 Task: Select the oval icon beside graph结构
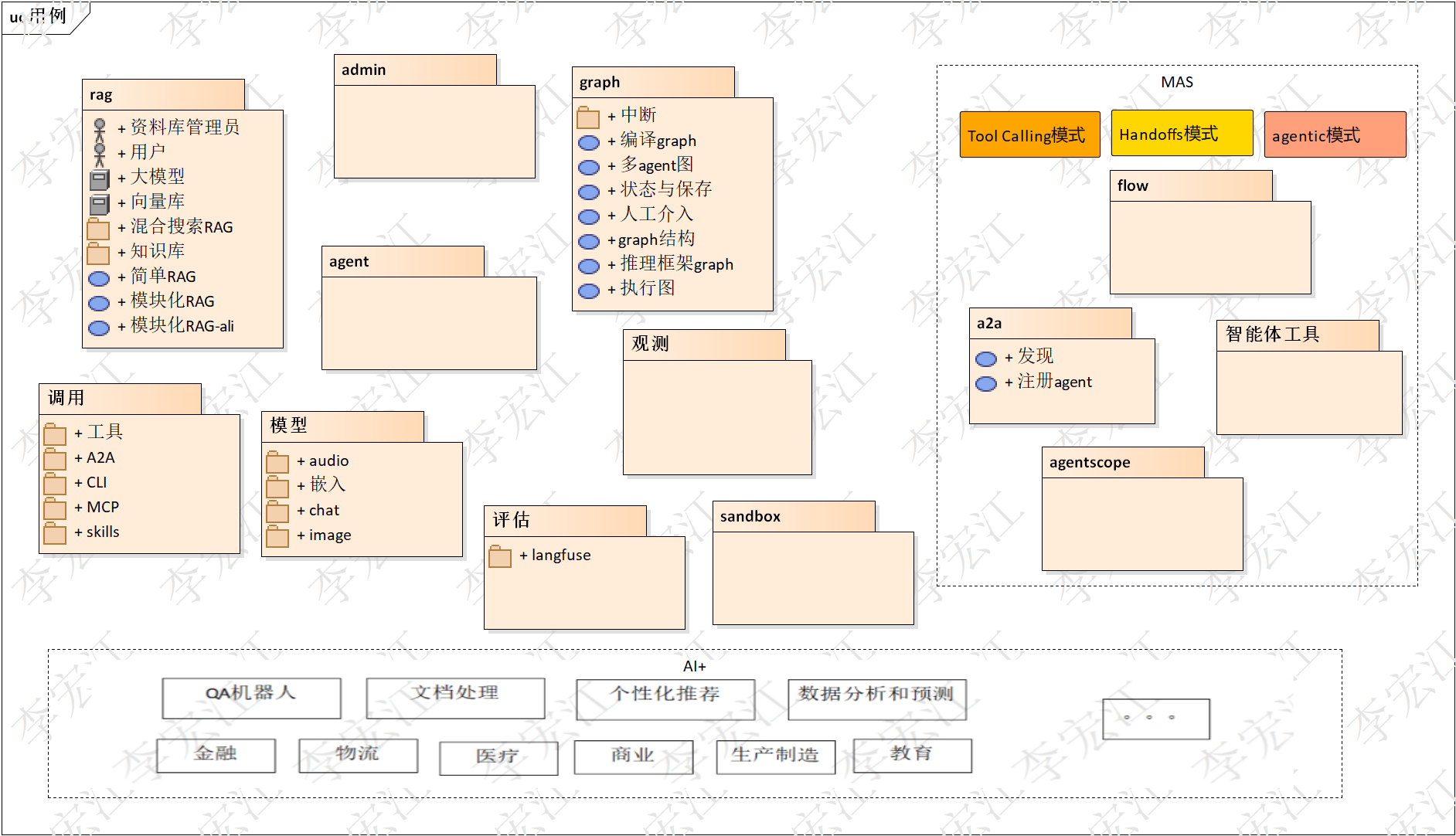(589, 241)
